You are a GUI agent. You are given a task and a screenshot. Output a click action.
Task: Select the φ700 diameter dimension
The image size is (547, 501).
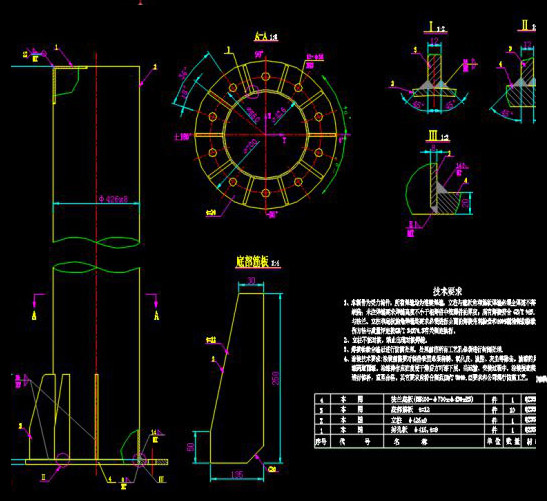point(250,147)
